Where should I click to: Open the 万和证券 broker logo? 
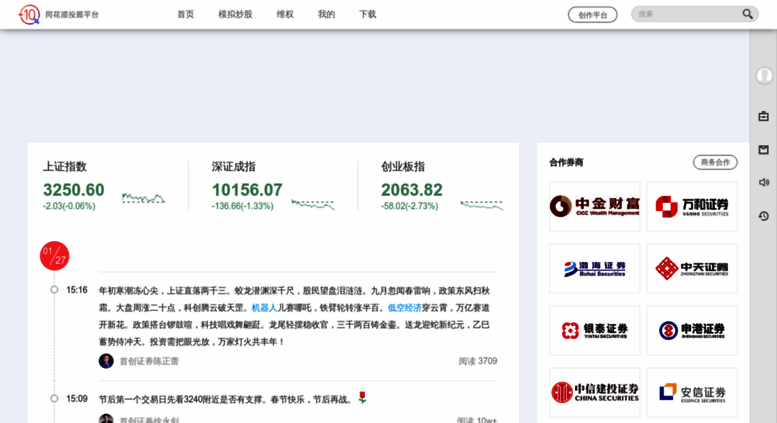[x=692, y=207]
